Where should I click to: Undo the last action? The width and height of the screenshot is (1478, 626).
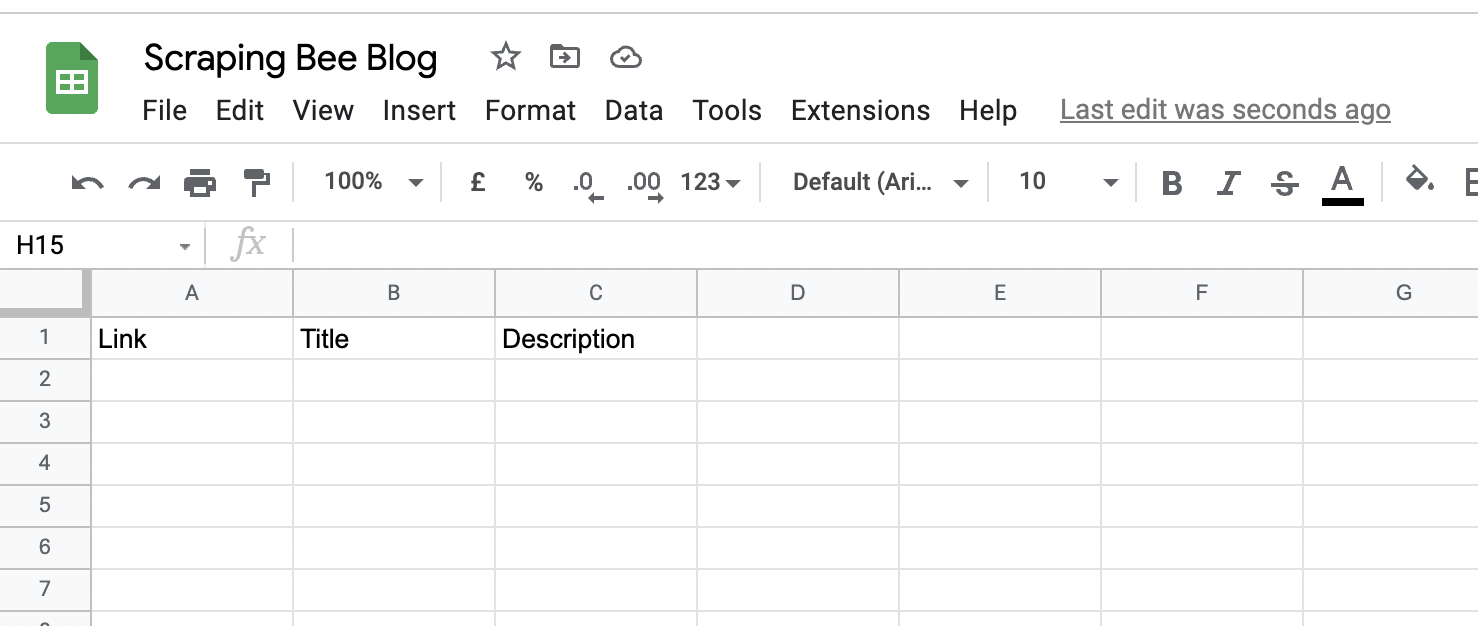88,182
